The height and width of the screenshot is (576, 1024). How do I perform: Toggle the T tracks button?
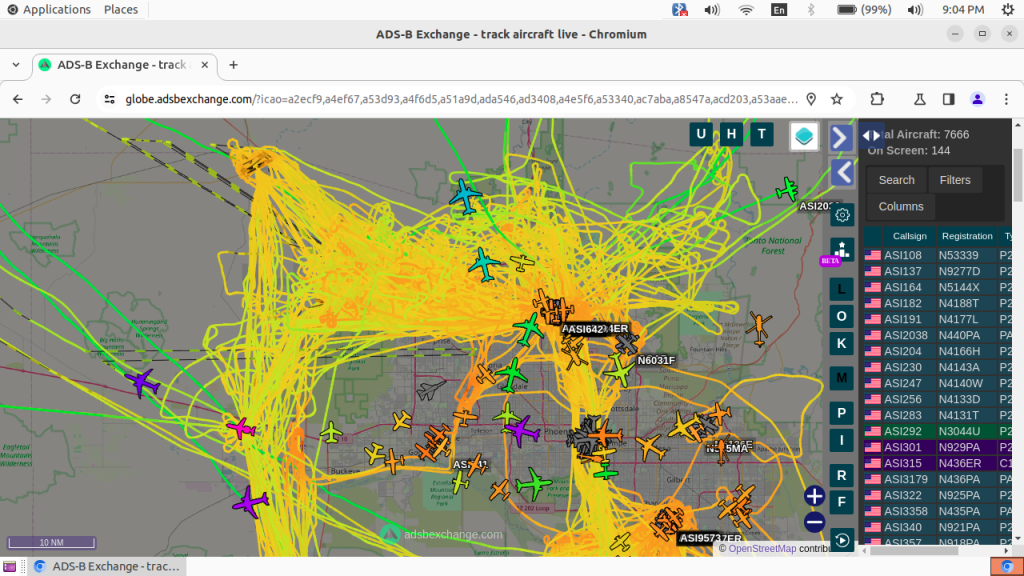[761, 135]
